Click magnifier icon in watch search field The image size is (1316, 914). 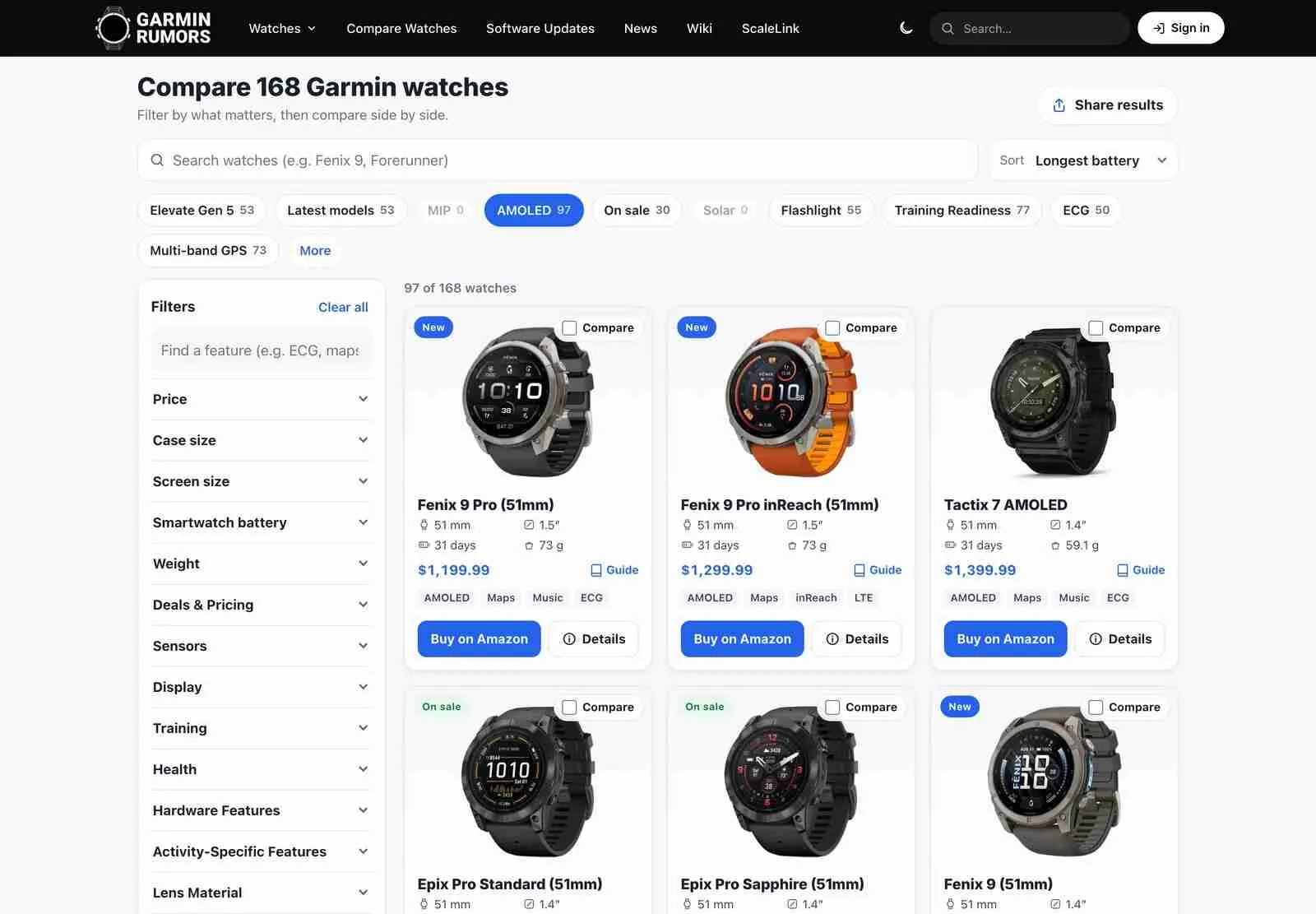pos(157,160)
